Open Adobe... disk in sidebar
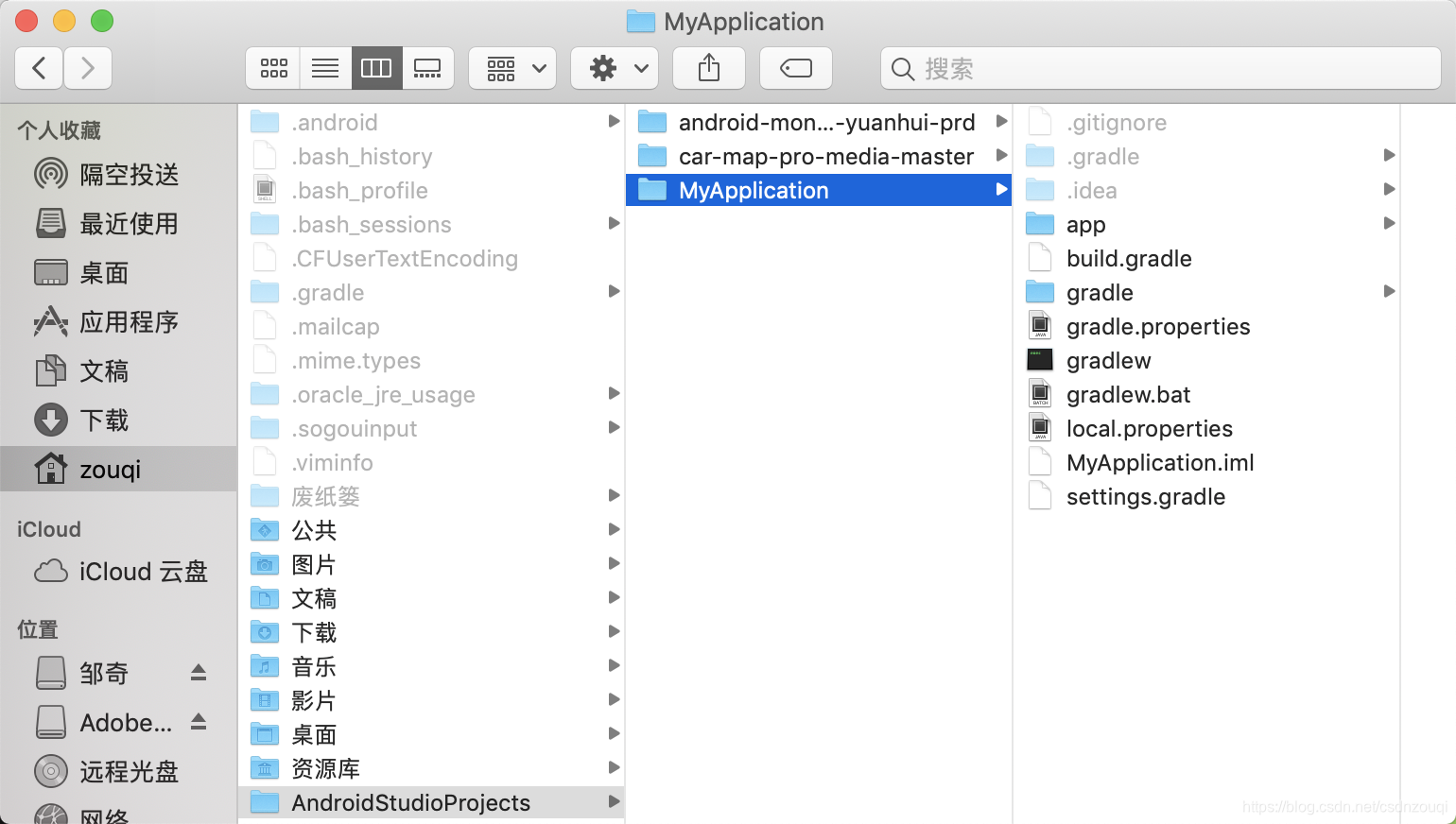 coord(104,723)
